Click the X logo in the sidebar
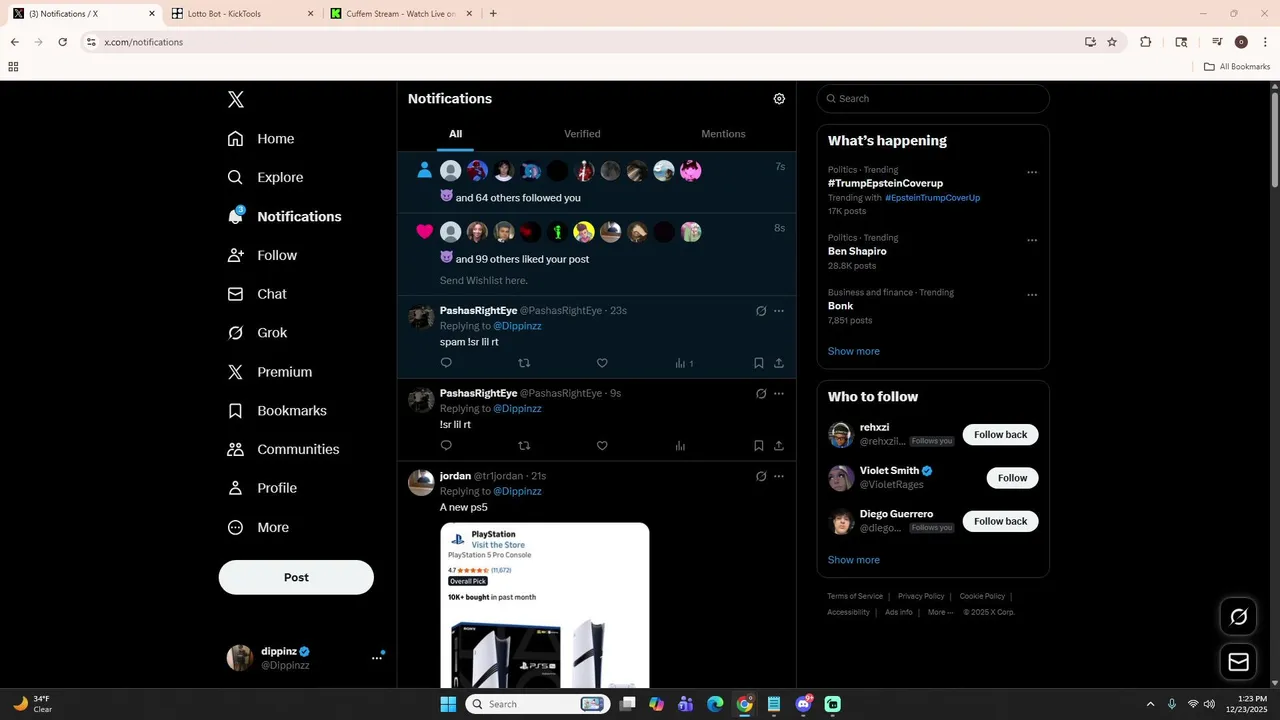 (x=236, y=99)
